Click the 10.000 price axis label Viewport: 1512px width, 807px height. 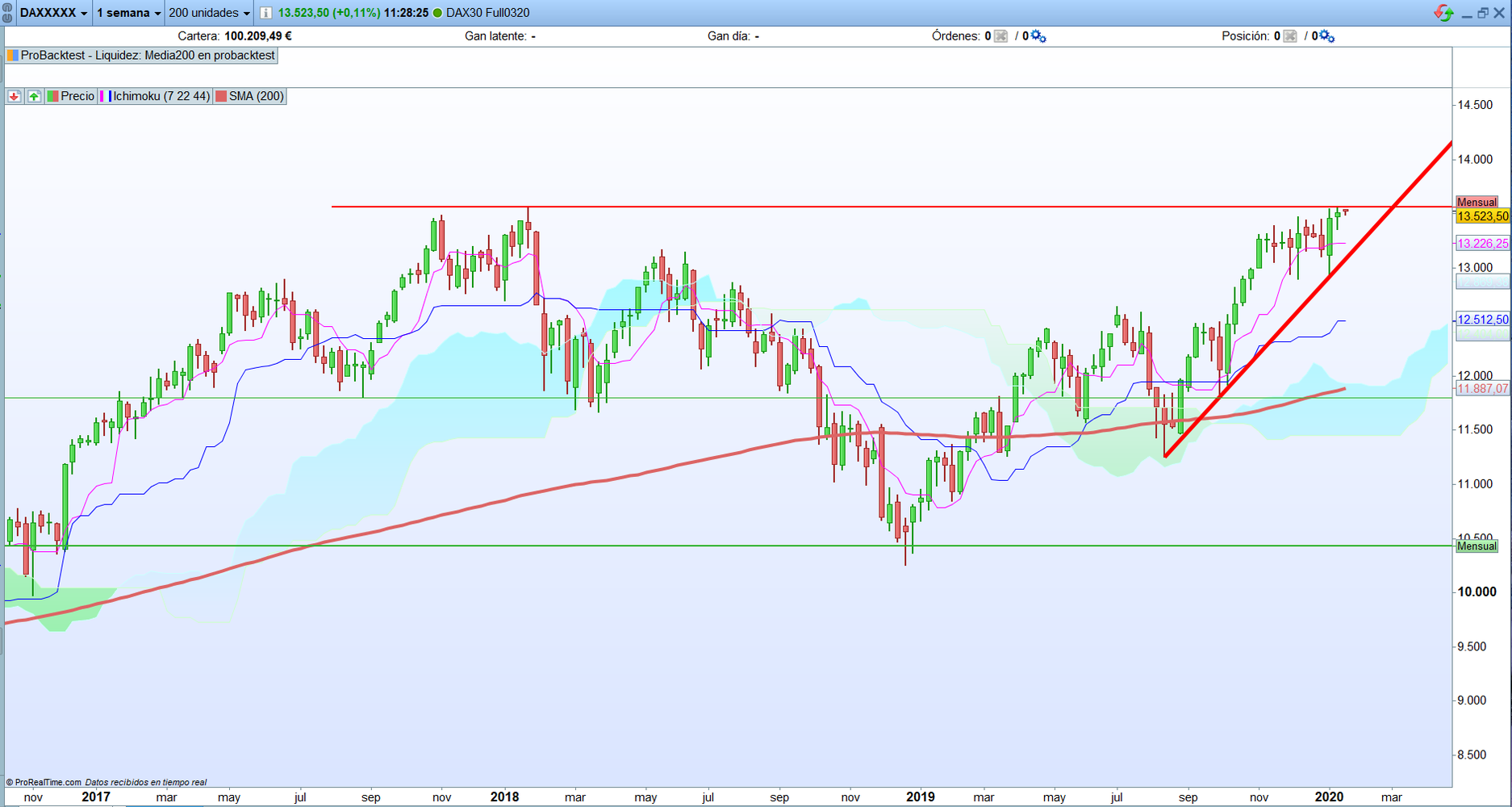pyautogui.click(x=1476, y=592)
